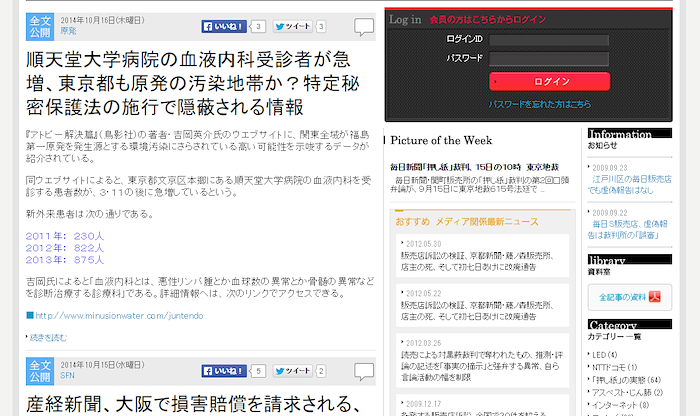Viewport: 700px width, 416px height.
Task: Click the 会員の方はこちらからログイン text
Action: (x=488, y=20)
